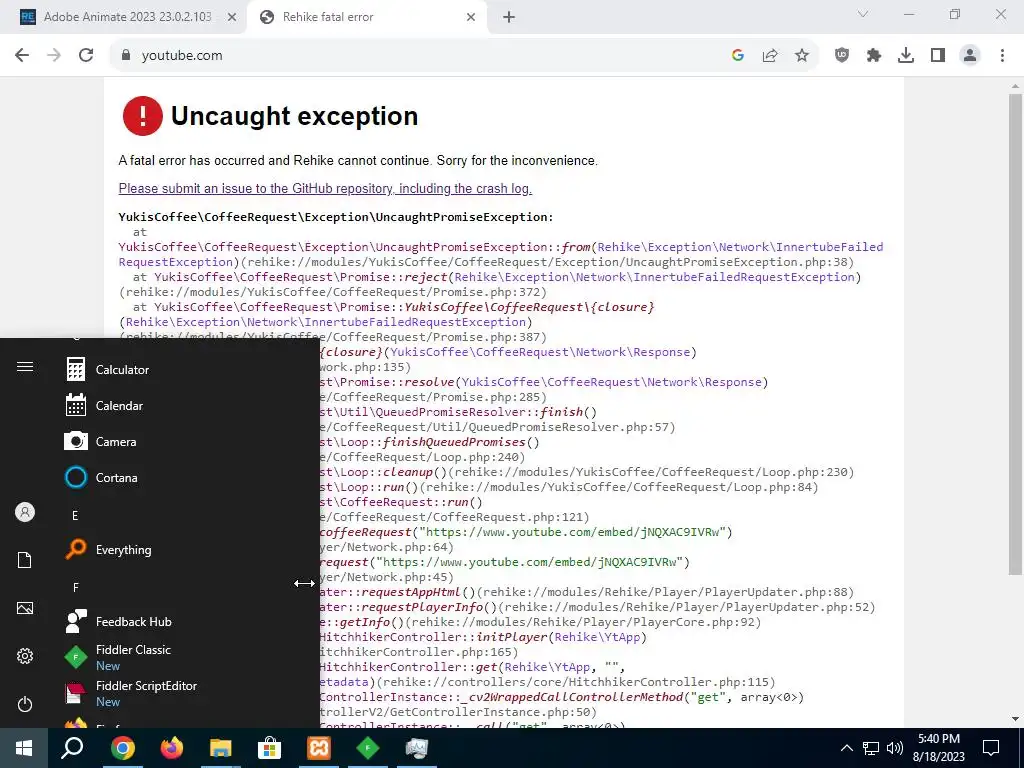Bookmark this page with the star icon
Image resolution: width=1024 pixels, height=768 pixels.
tap(802, 56)
